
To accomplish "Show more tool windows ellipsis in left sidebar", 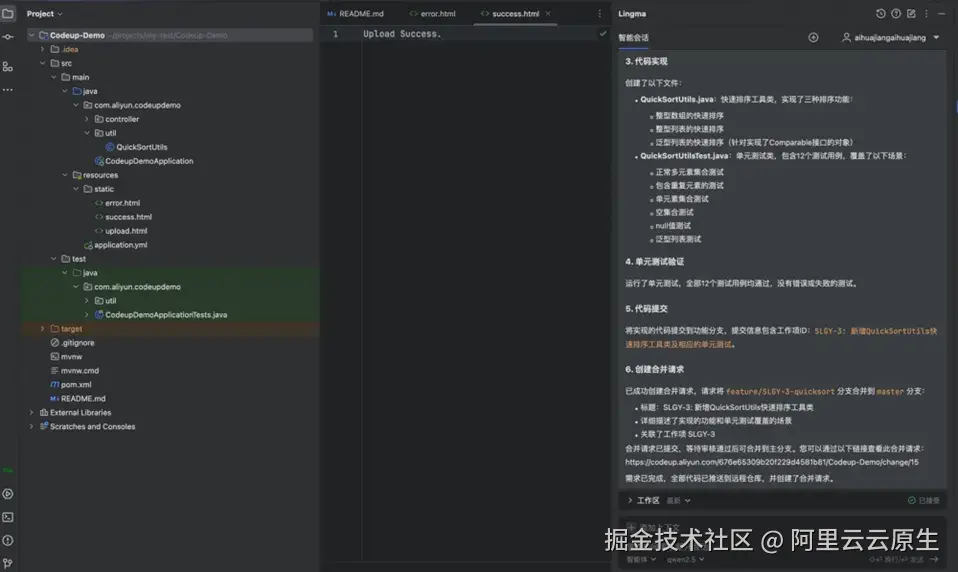I will click(x=8, y=90).
